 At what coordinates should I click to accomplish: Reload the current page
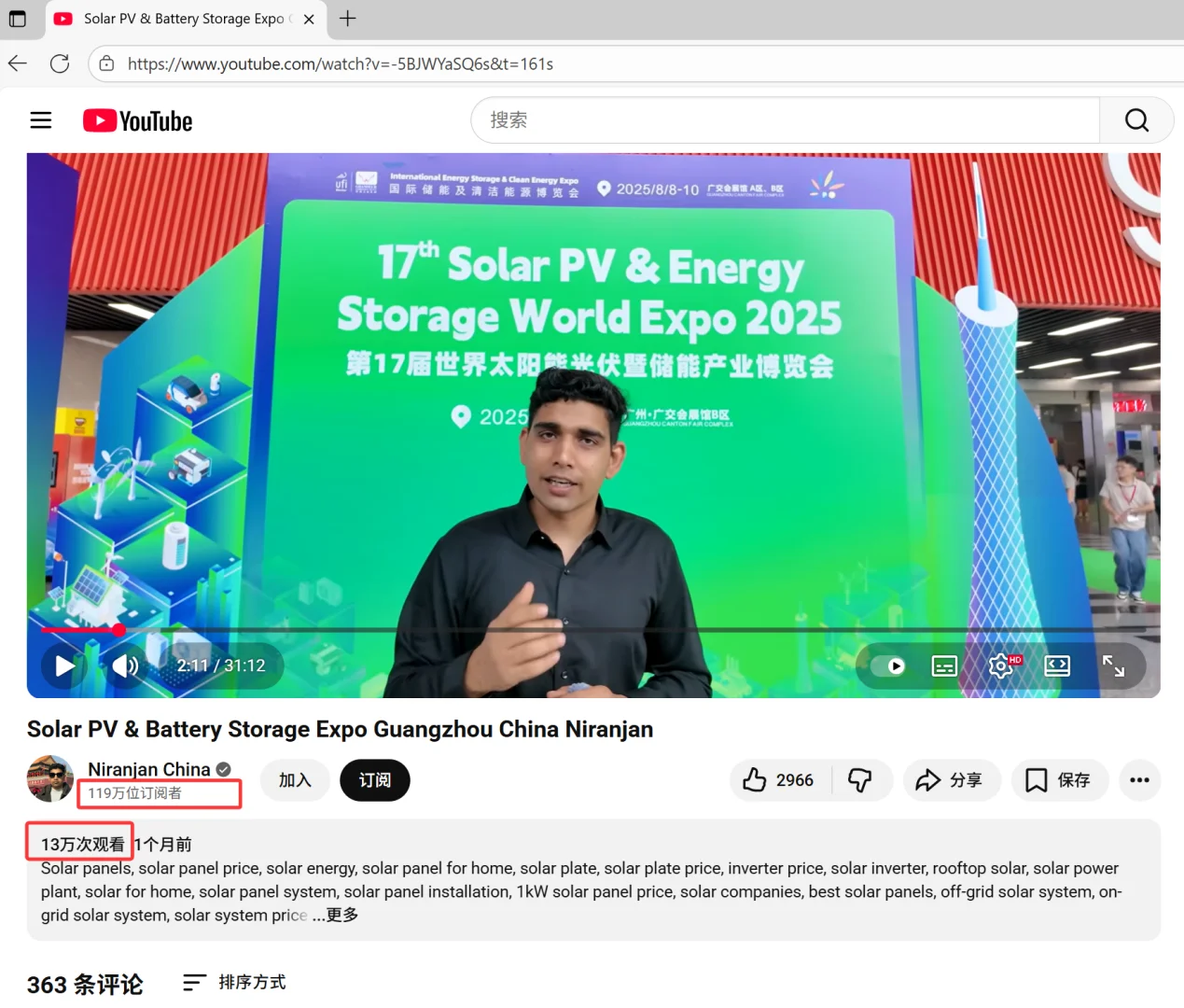60,63
